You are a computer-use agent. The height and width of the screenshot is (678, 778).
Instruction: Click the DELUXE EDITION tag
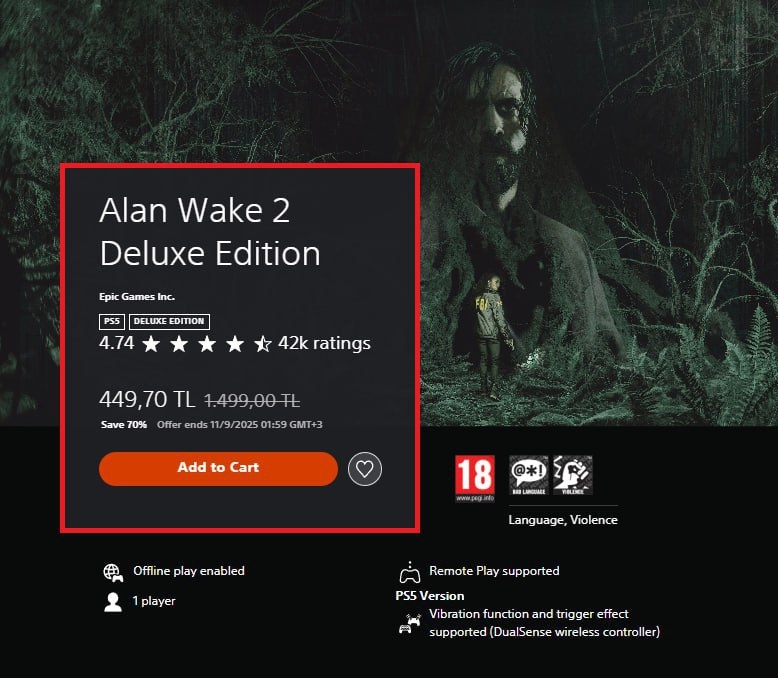(x=169, y=322)
